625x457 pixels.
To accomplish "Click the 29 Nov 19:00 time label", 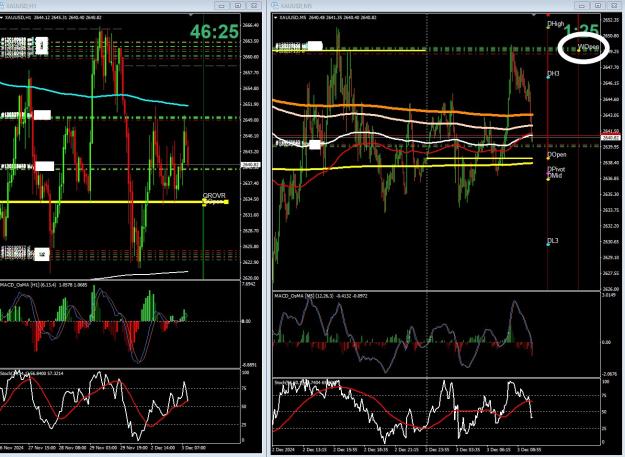I will (x=134, y=448).
